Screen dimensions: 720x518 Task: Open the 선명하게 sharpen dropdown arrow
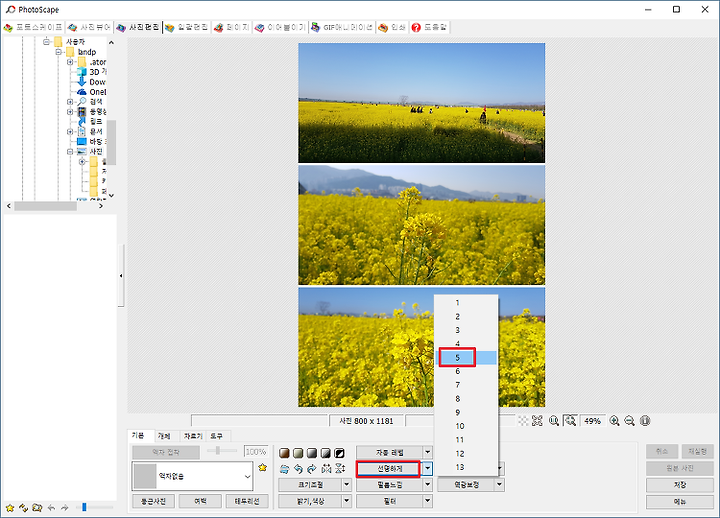428,468
